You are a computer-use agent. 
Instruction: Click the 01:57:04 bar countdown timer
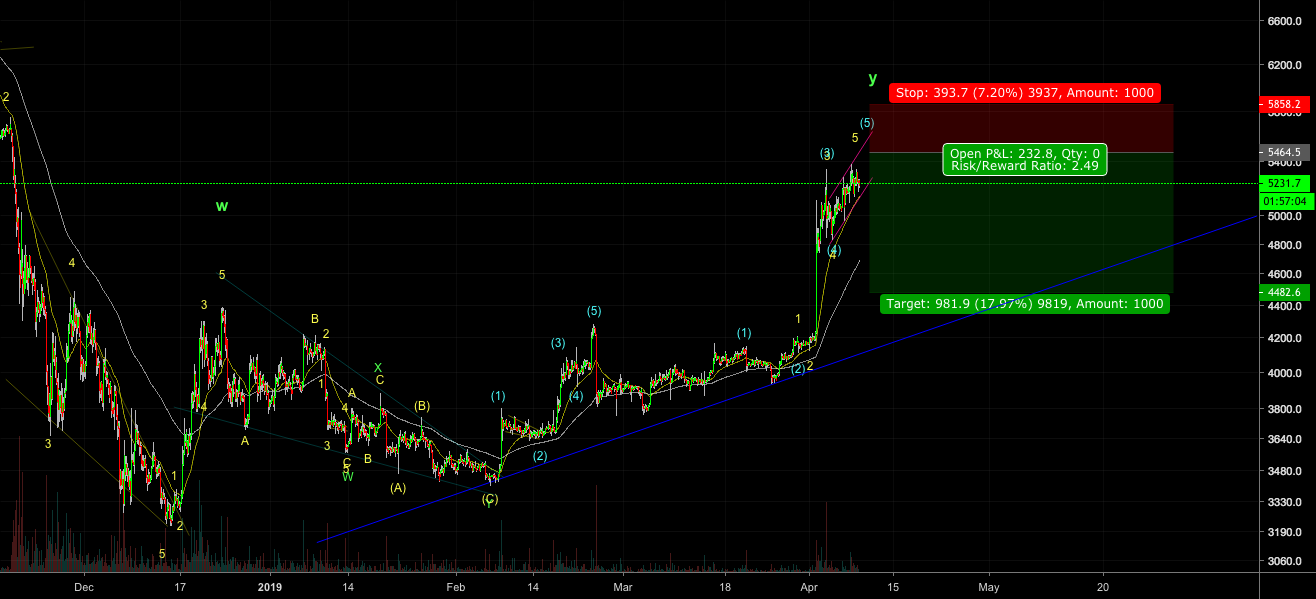pyautogui.click(x=1285, y=200)
